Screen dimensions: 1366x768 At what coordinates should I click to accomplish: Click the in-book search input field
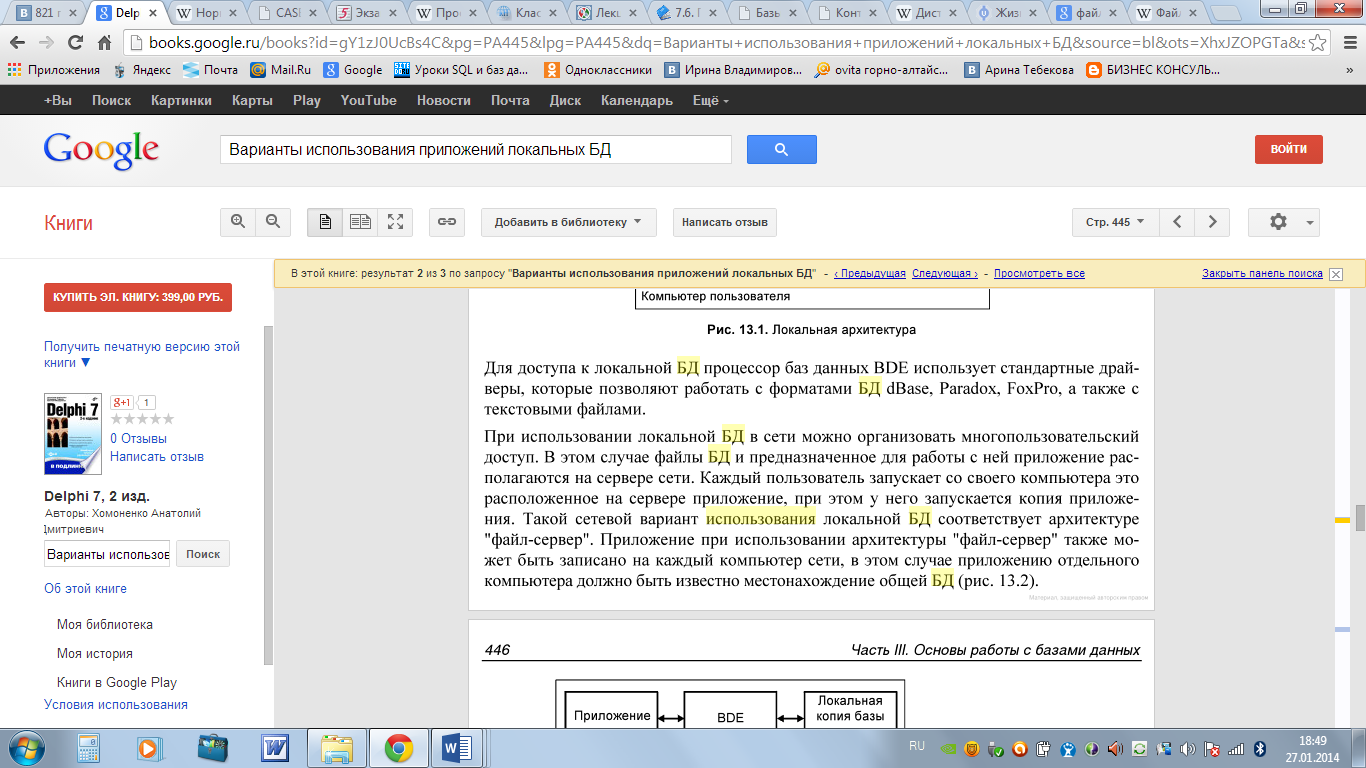[x=107, y=554]
